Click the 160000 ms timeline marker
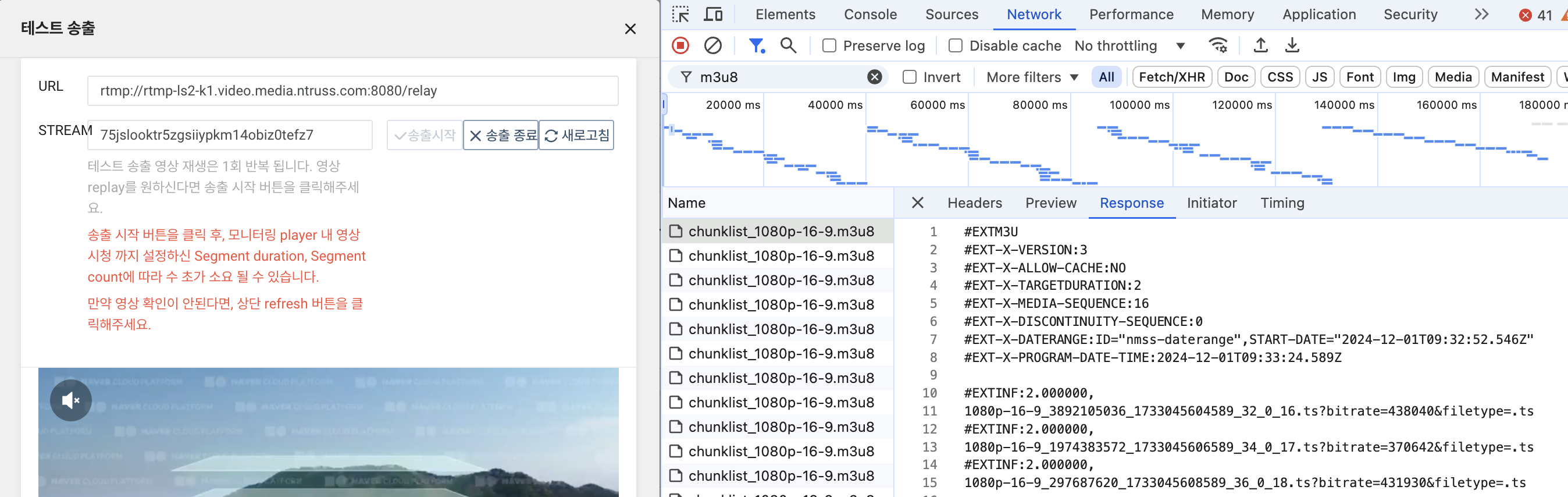Viewport: 1568px width, 497px height. (x=1446, y=105)
